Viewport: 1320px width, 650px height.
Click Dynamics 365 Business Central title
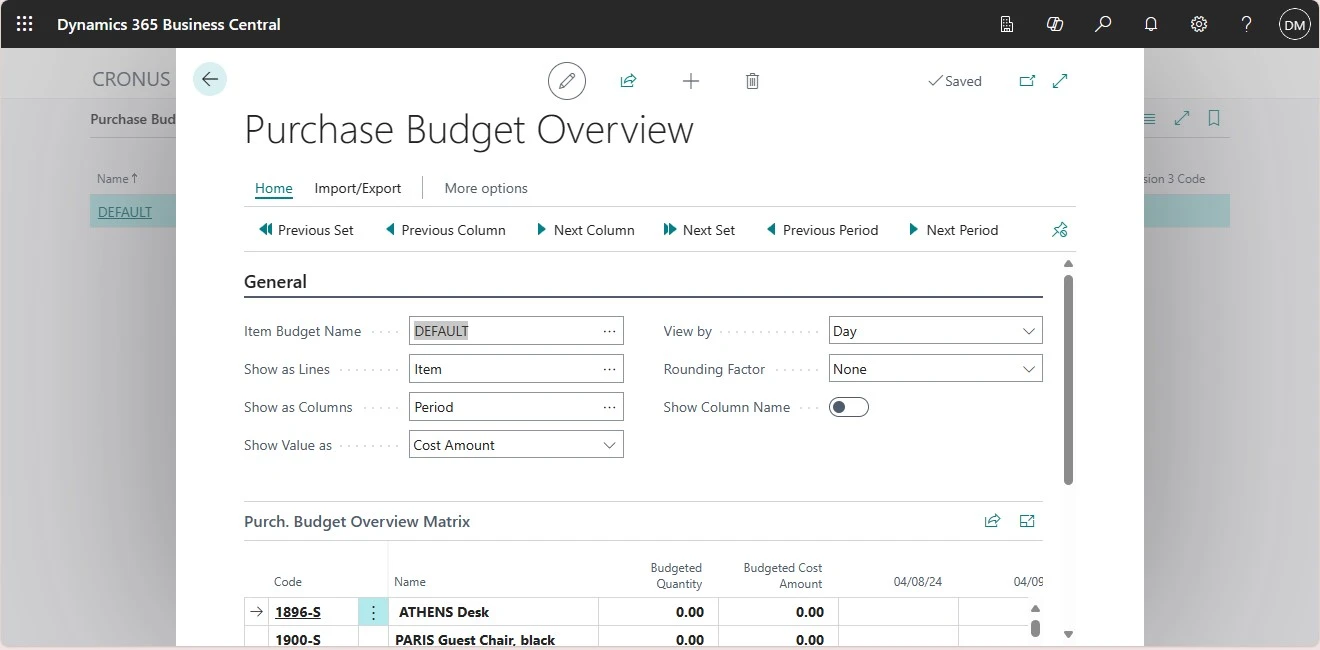pos(169,24)
